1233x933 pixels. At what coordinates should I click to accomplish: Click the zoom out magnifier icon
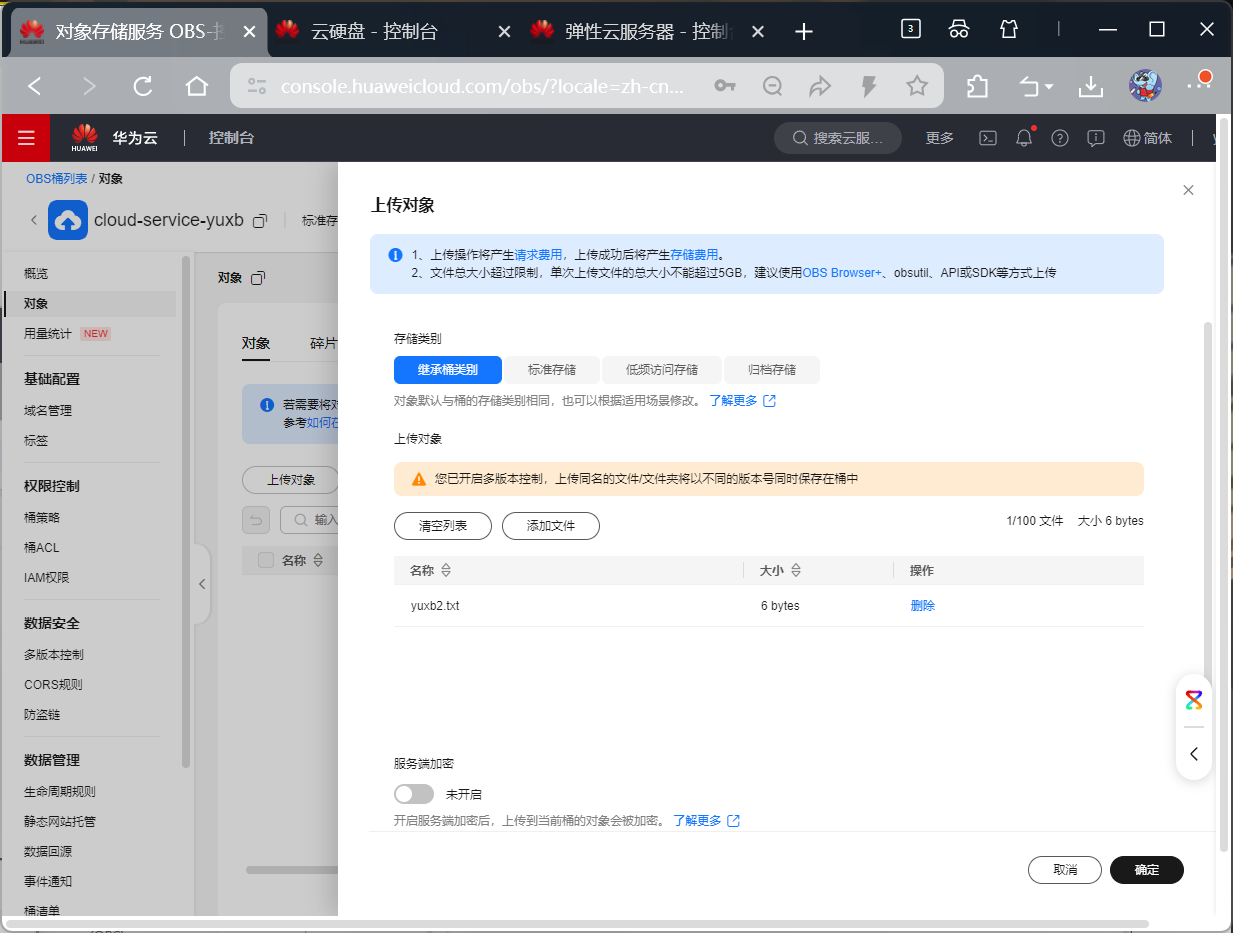point(772,86)
